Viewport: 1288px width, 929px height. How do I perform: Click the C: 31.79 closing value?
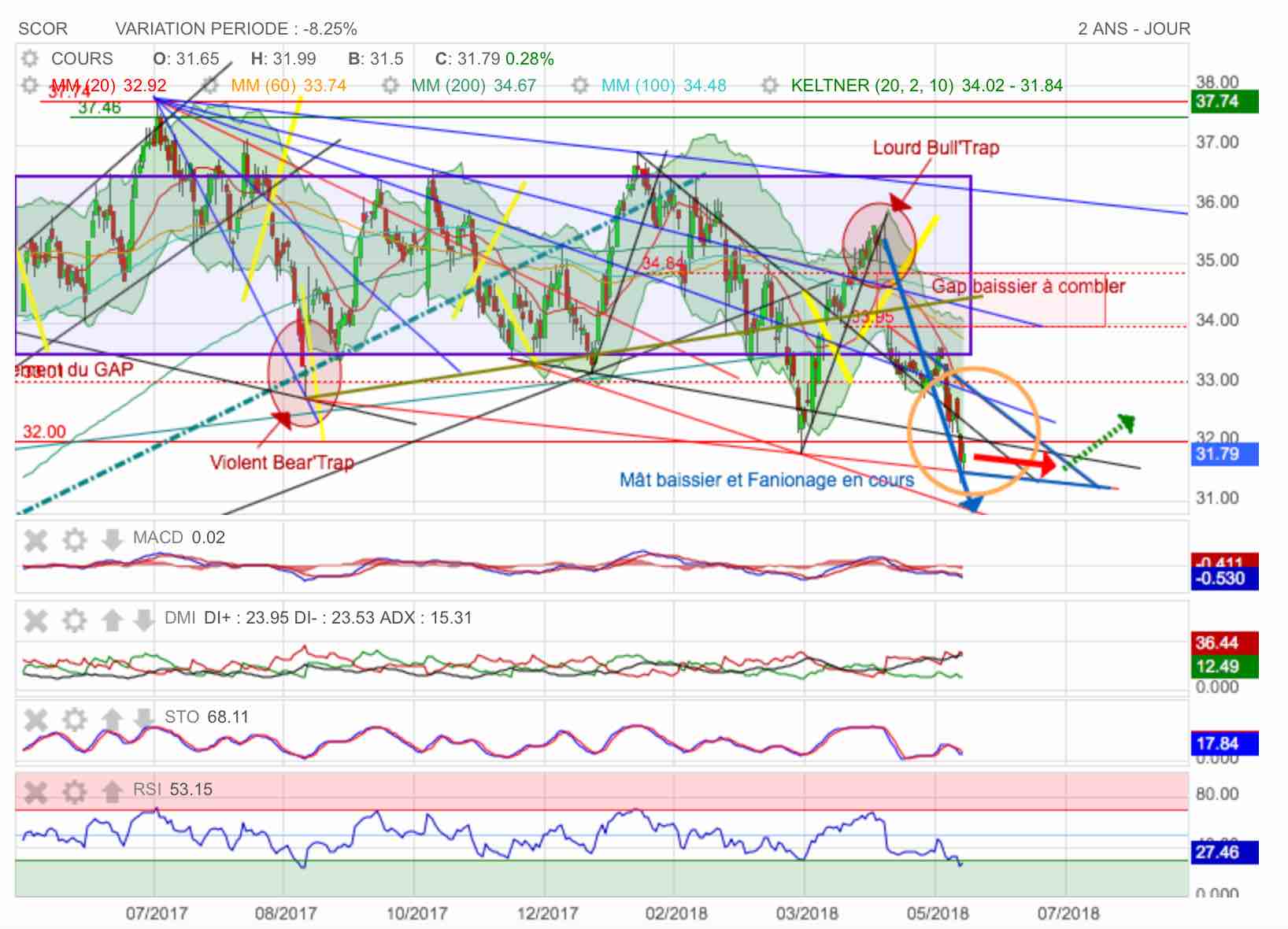coord(468,59)
